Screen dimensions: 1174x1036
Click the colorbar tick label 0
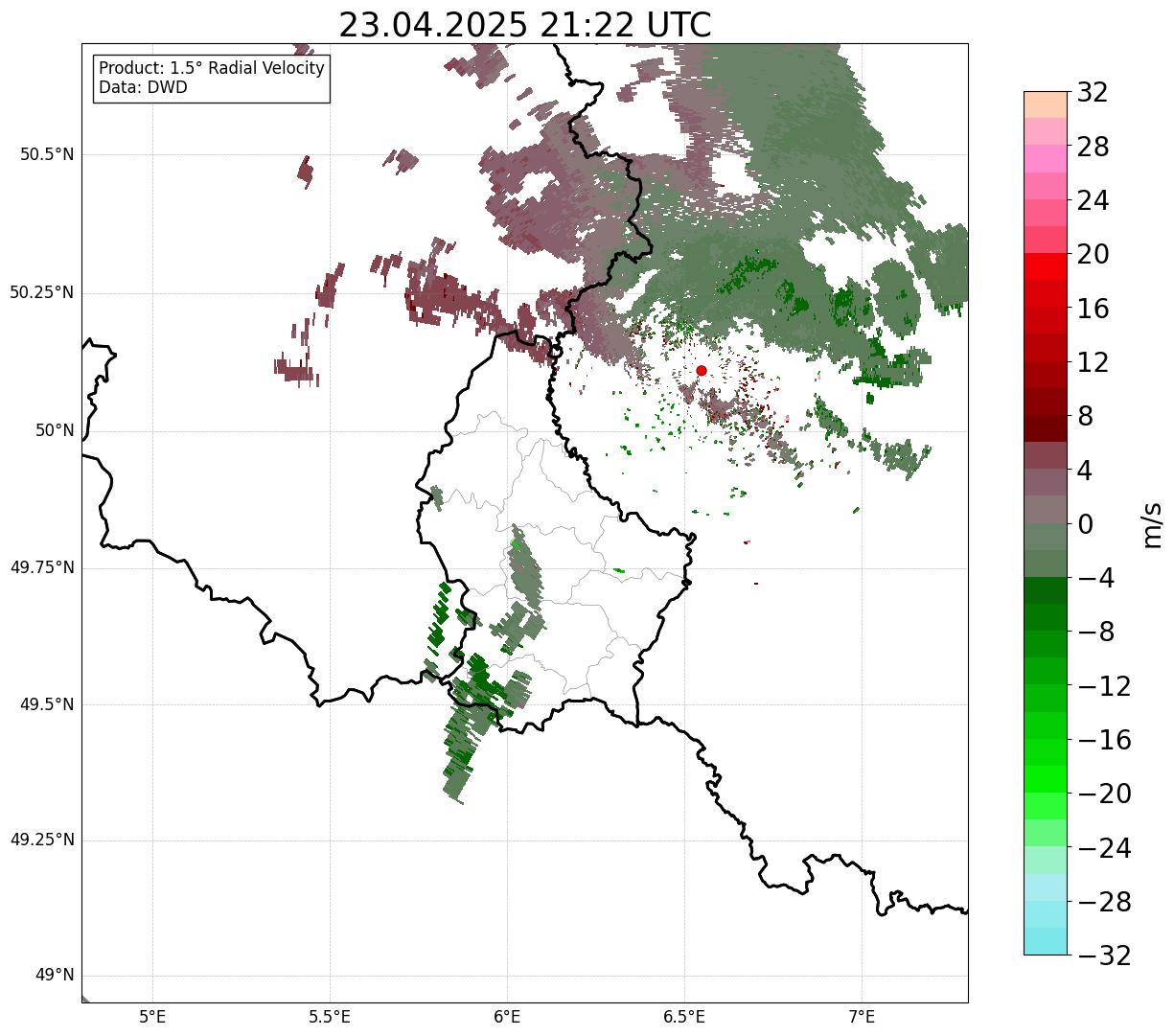[x=1085, y=525]
